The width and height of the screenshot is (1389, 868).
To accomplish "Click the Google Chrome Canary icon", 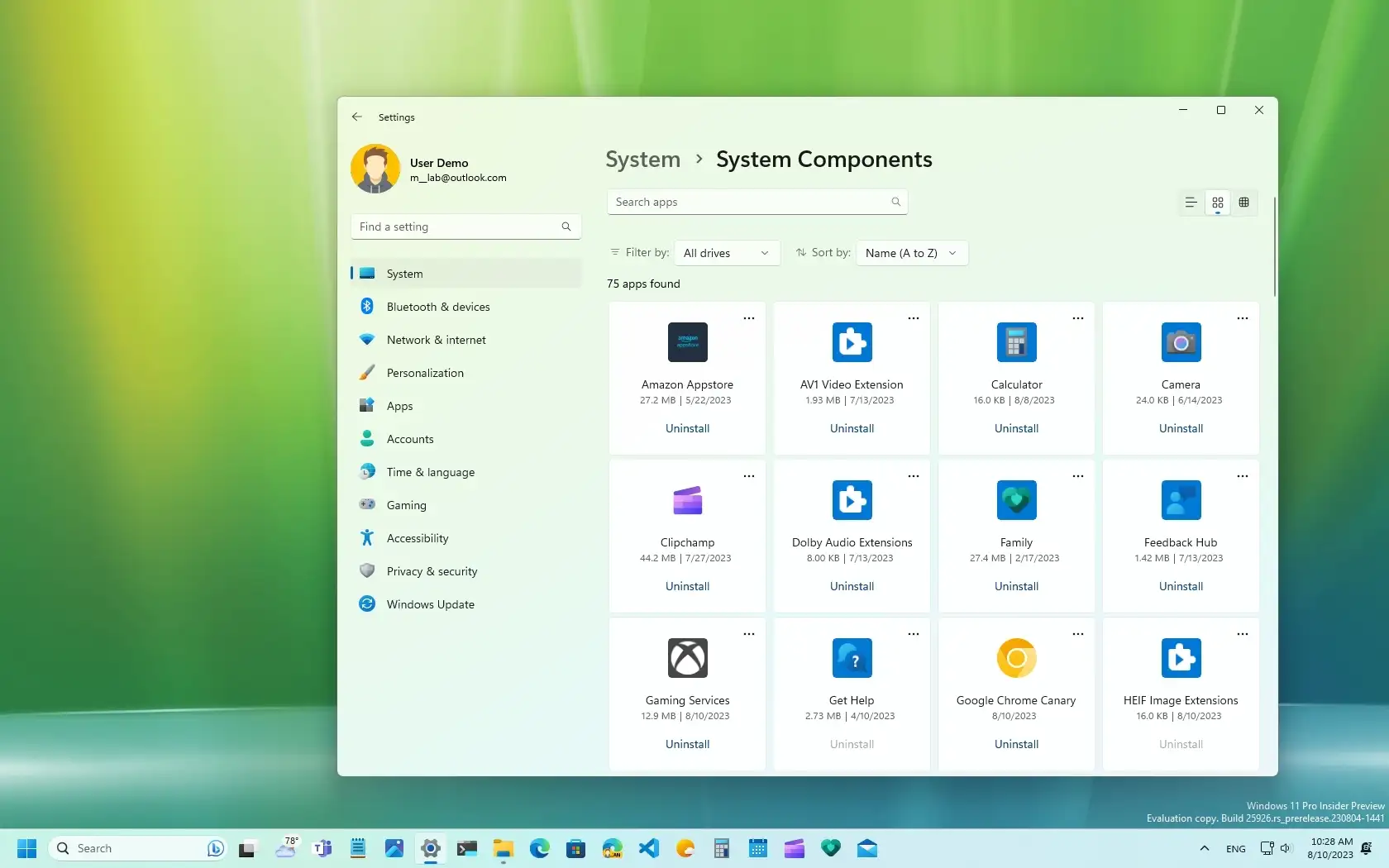I will click(x=1015, y=658).
